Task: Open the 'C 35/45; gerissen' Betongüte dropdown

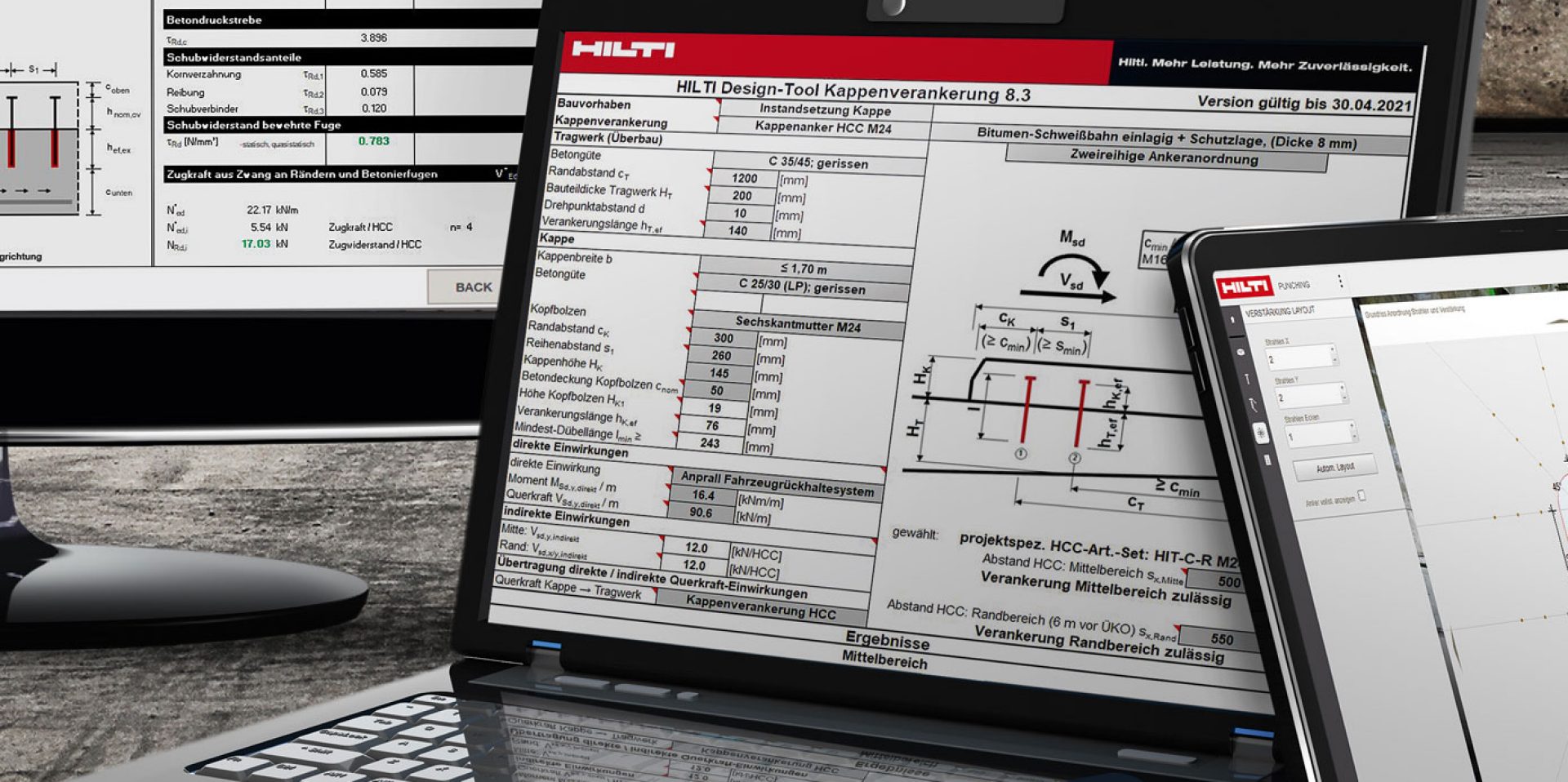Action: coord(818,162)
